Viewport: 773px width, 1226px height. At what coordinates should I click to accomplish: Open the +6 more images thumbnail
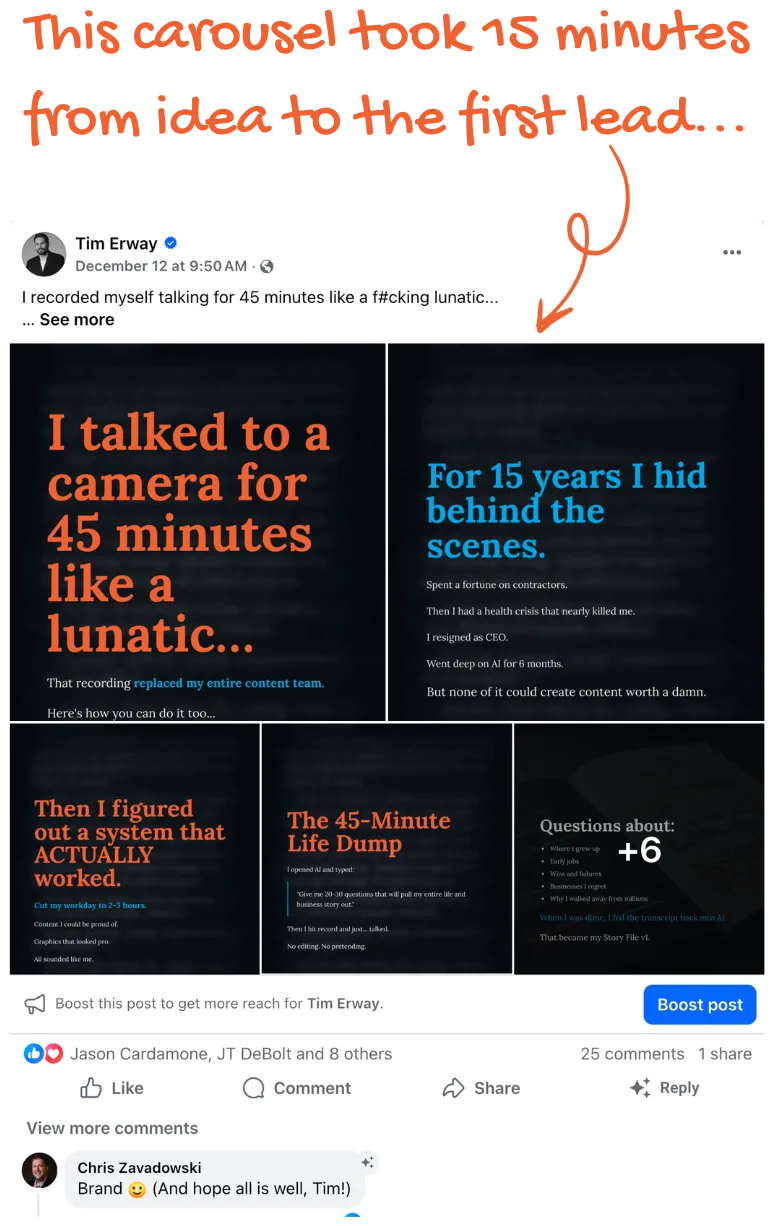(x=639, y=849)
